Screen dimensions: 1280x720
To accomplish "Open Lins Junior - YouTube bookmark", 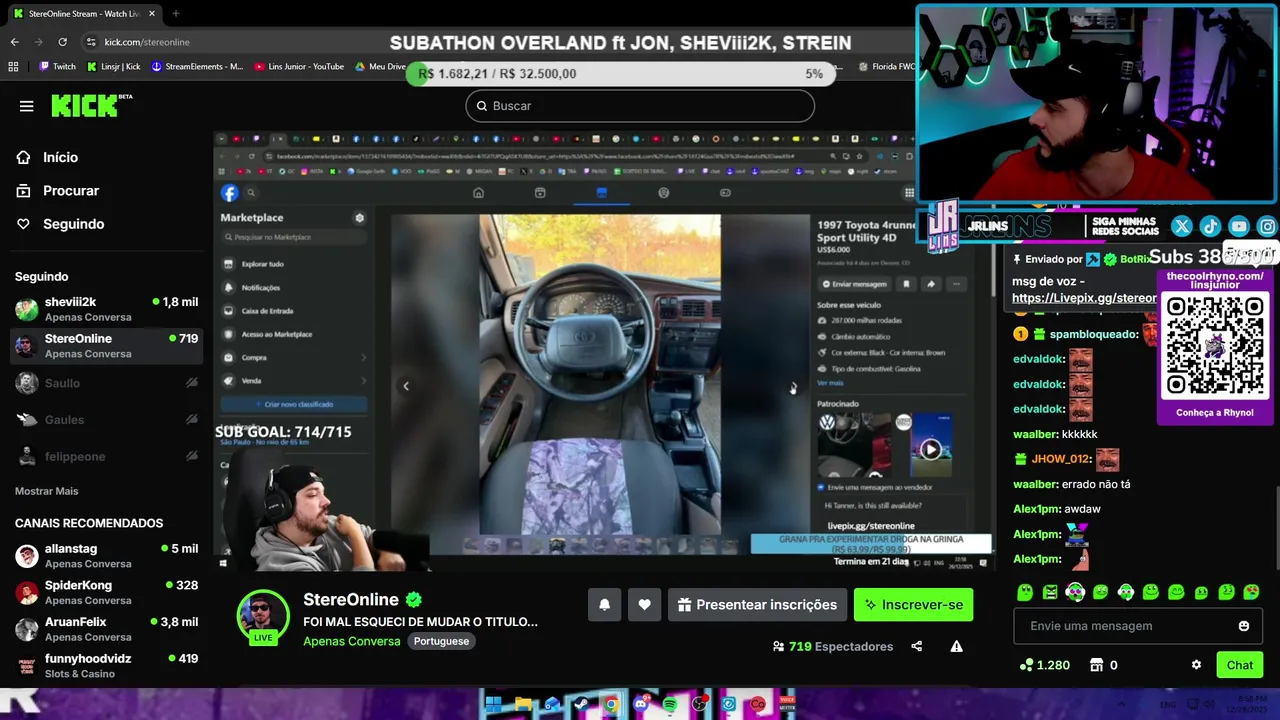I will pos(299,67).
